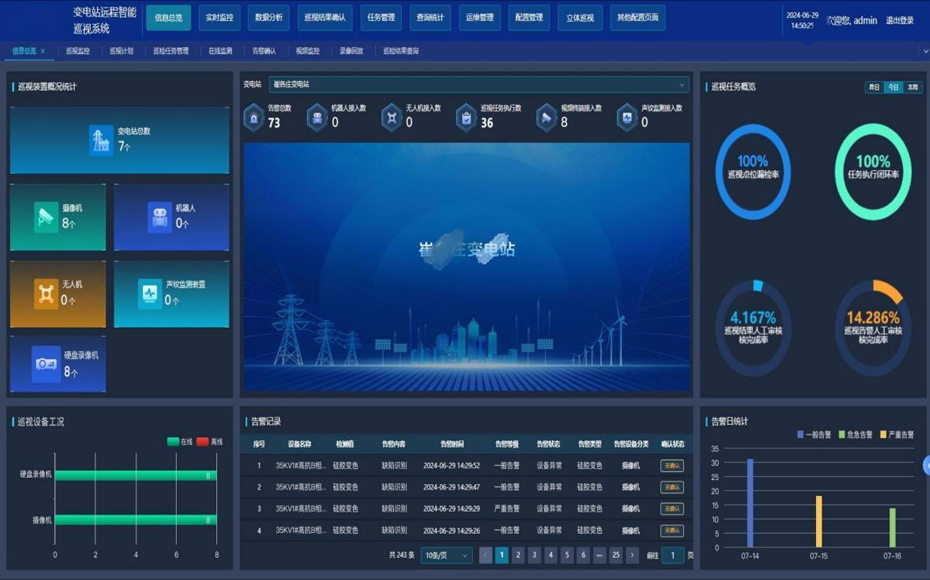Switch to the 视频监控 tab

[307, 51]
